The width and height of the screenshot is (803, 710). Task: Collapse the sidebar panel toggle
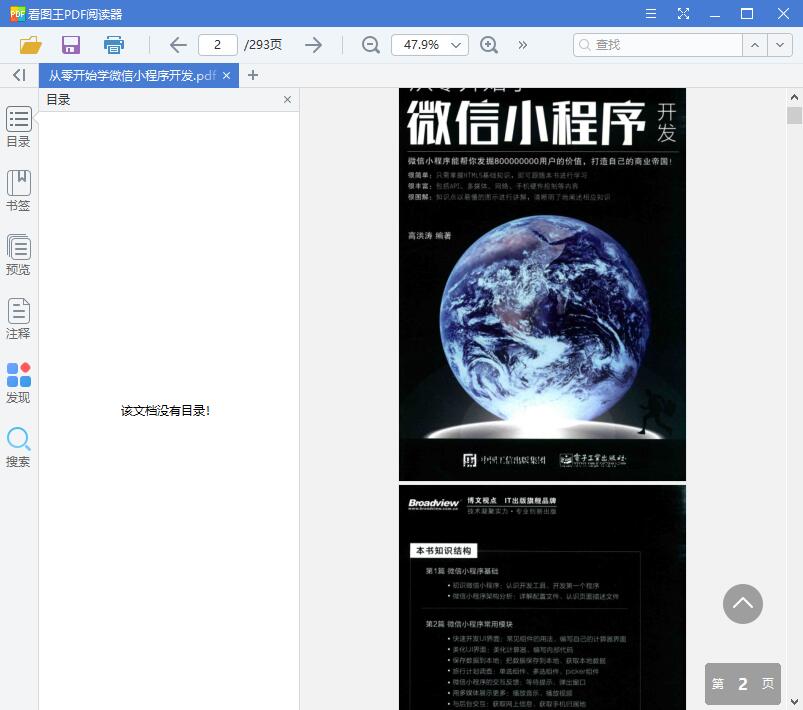point(19,75)
